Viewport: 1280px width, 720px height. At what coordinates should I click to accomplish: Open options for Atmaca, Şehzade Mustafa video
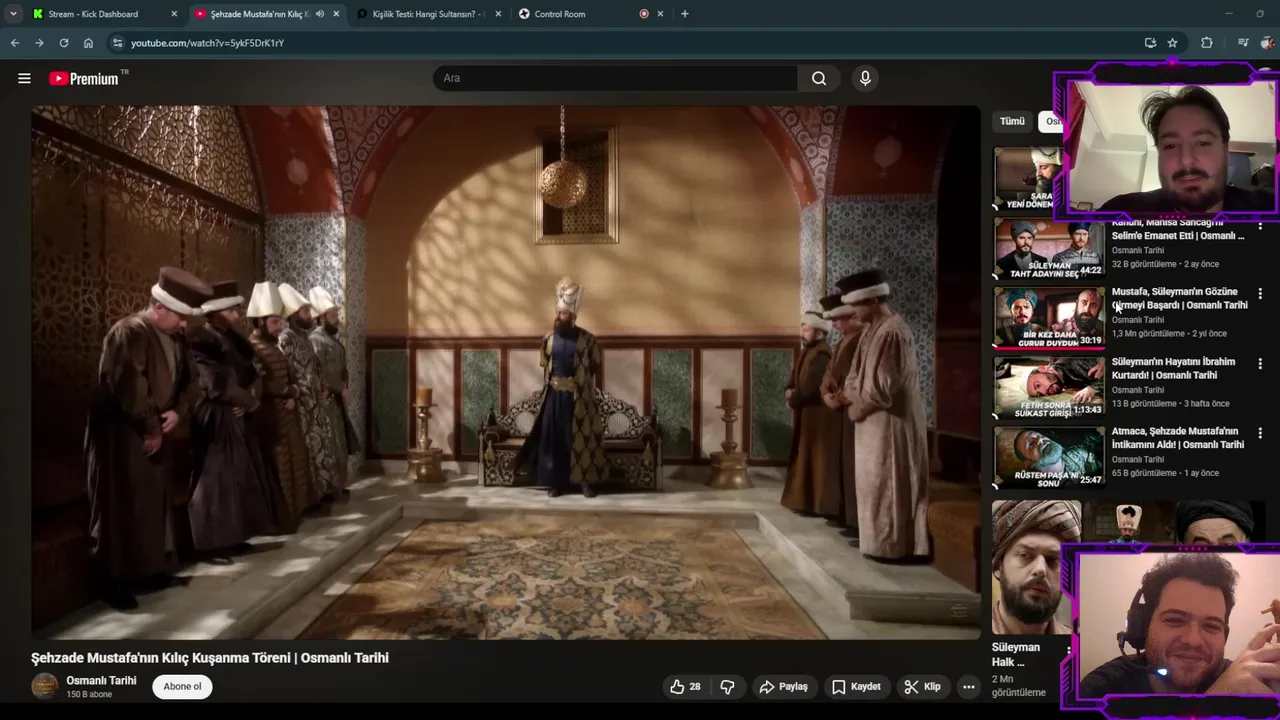tap(1260, 433)
